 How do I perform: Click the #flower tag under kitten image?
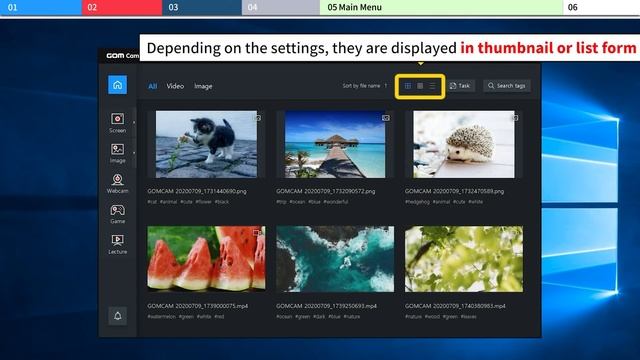pos(203,202)
